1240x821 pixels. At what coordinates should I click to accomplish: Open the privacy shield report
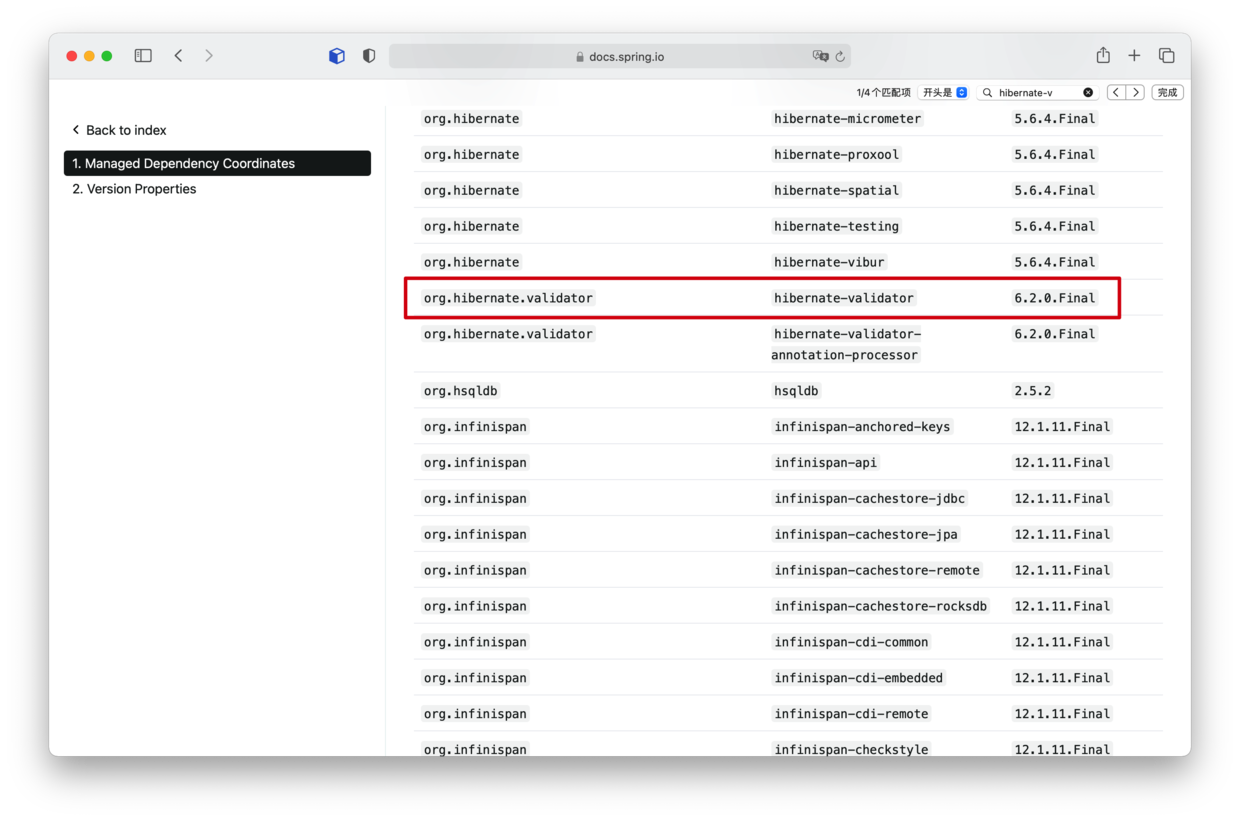[x=369, y=56]
